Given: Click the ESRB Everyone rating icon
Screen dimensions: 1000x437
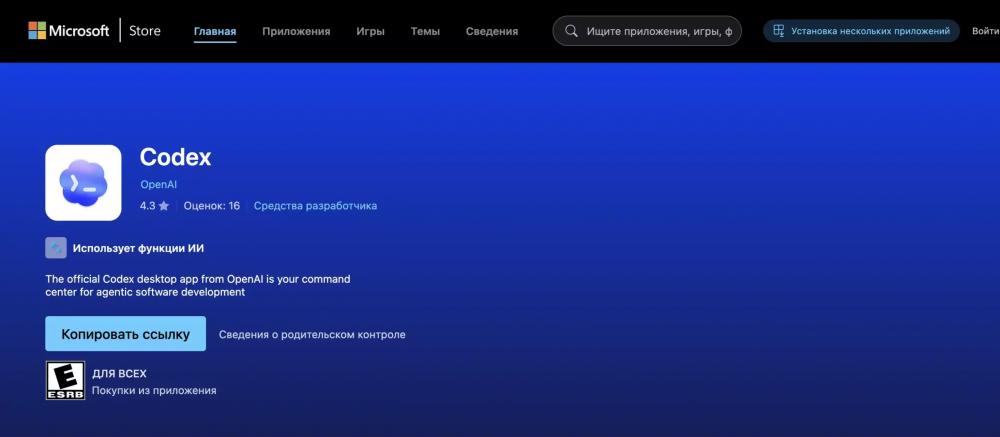Looking at the screenshot, I should click(65, 380).
